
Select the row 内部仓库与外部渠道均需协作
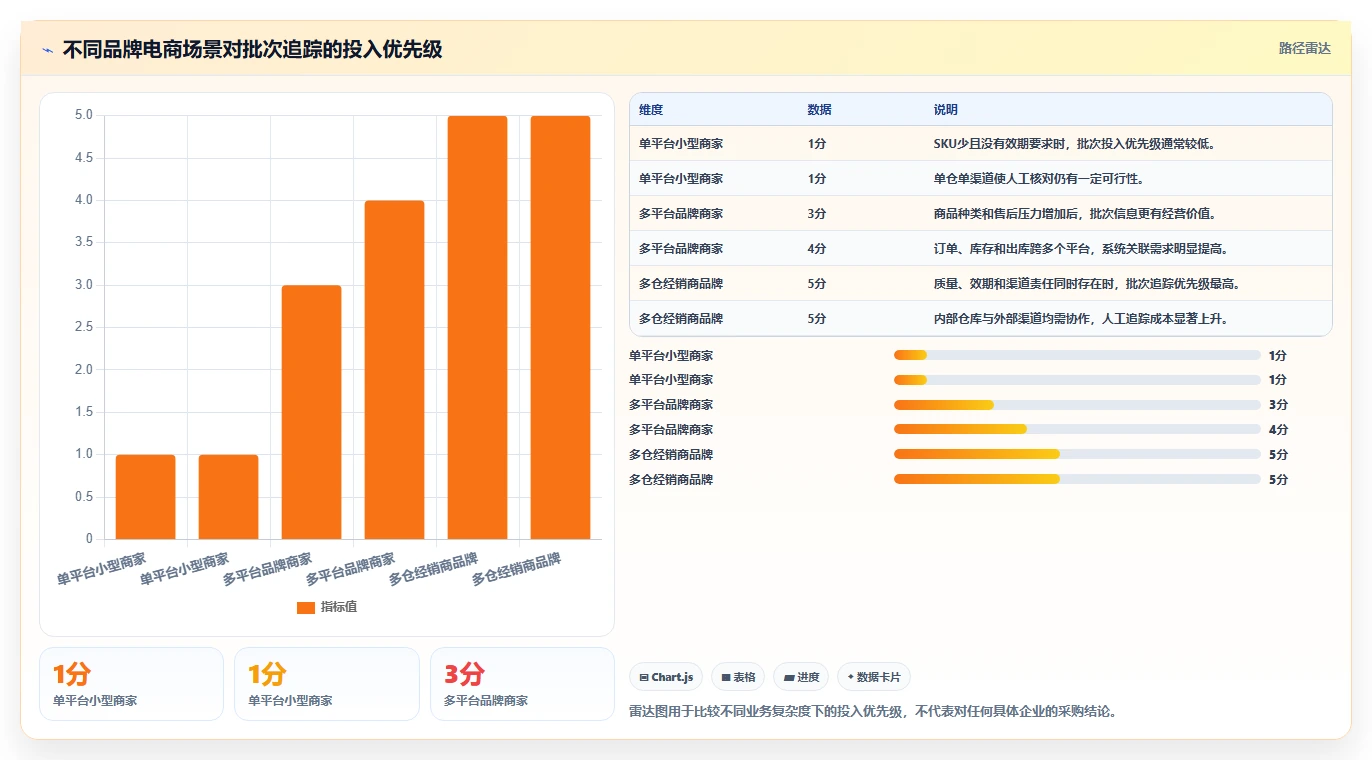981,319
